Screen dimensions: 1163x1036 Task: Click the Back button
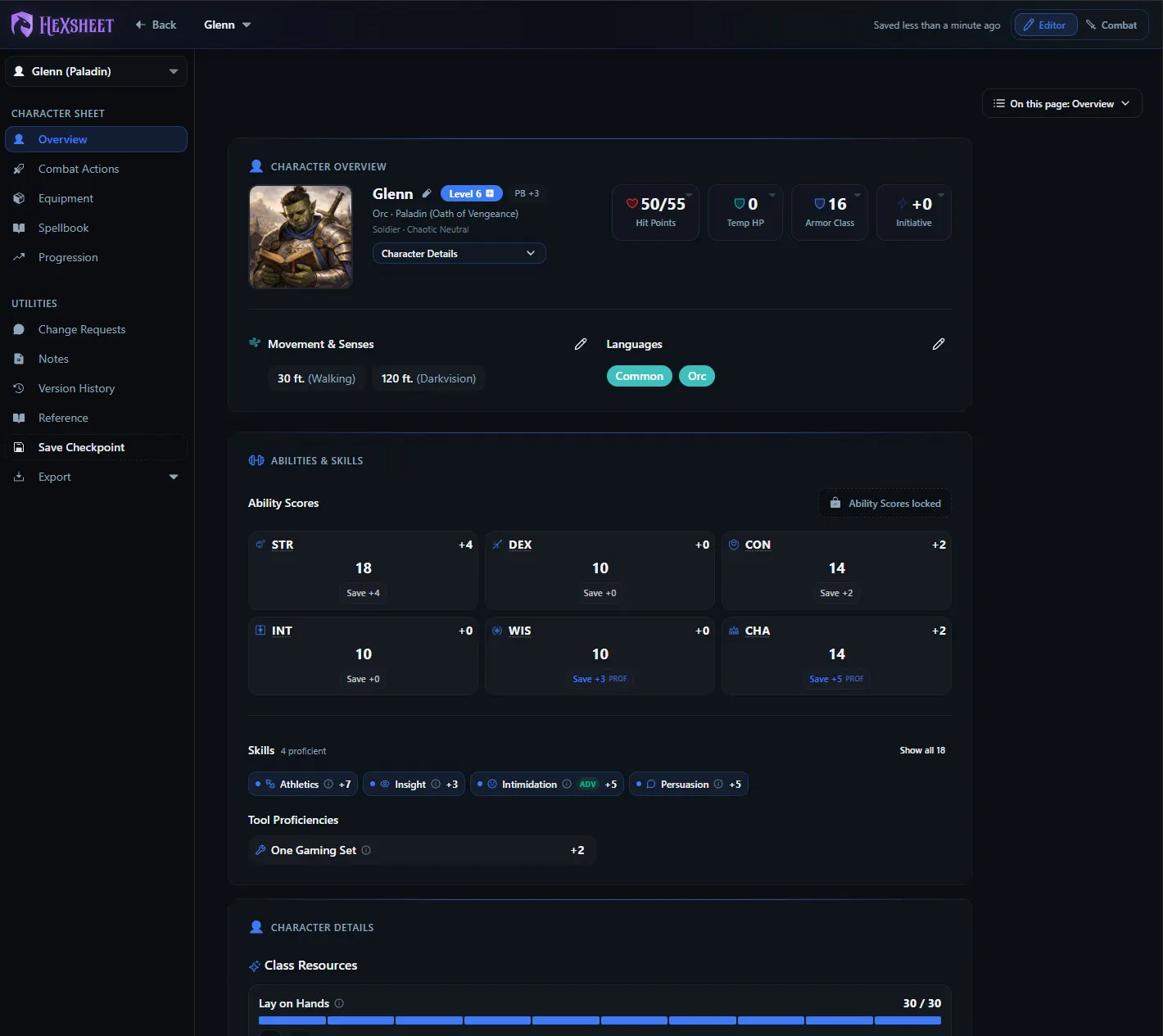156,25
